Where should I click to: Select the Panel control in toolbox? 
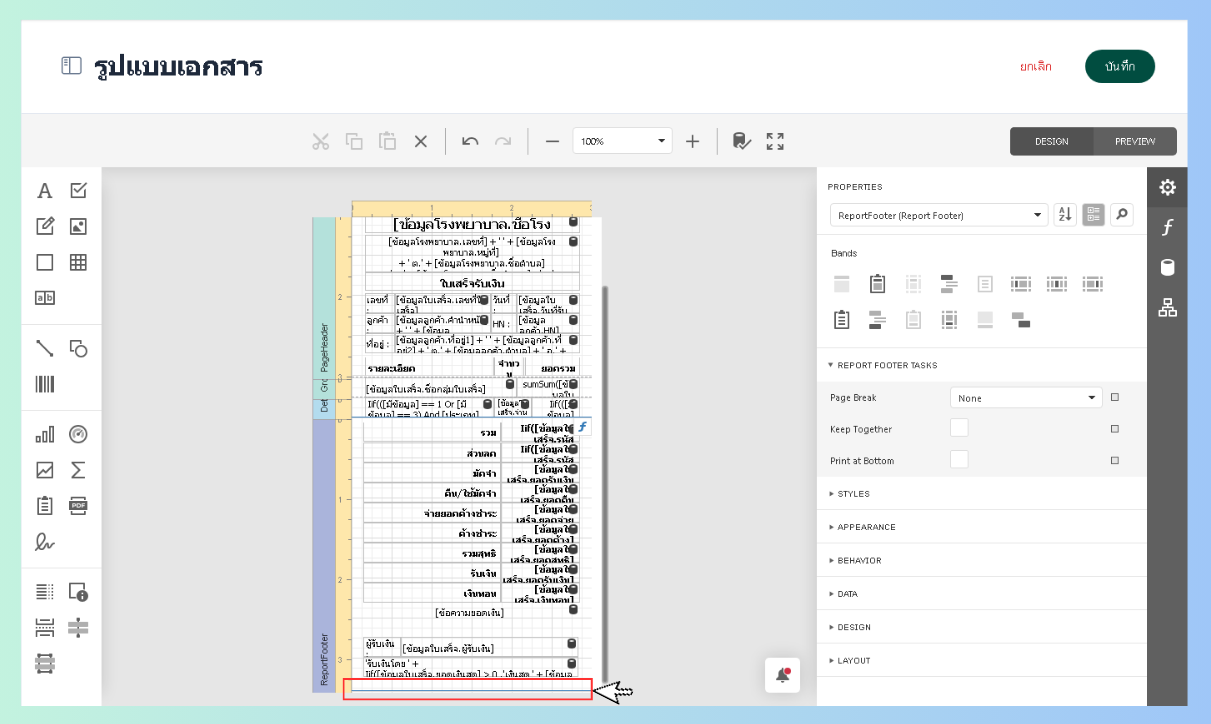(45, 262)
